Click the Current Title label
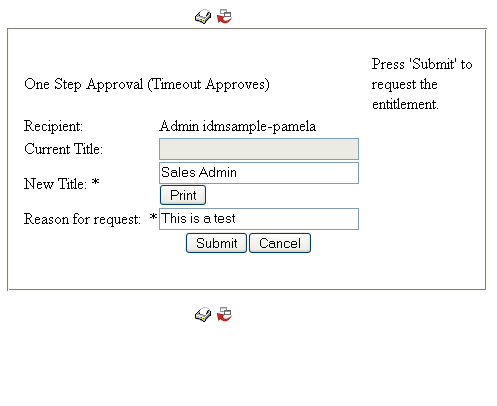This screenshot has width=497, height=406. (63, 149)
